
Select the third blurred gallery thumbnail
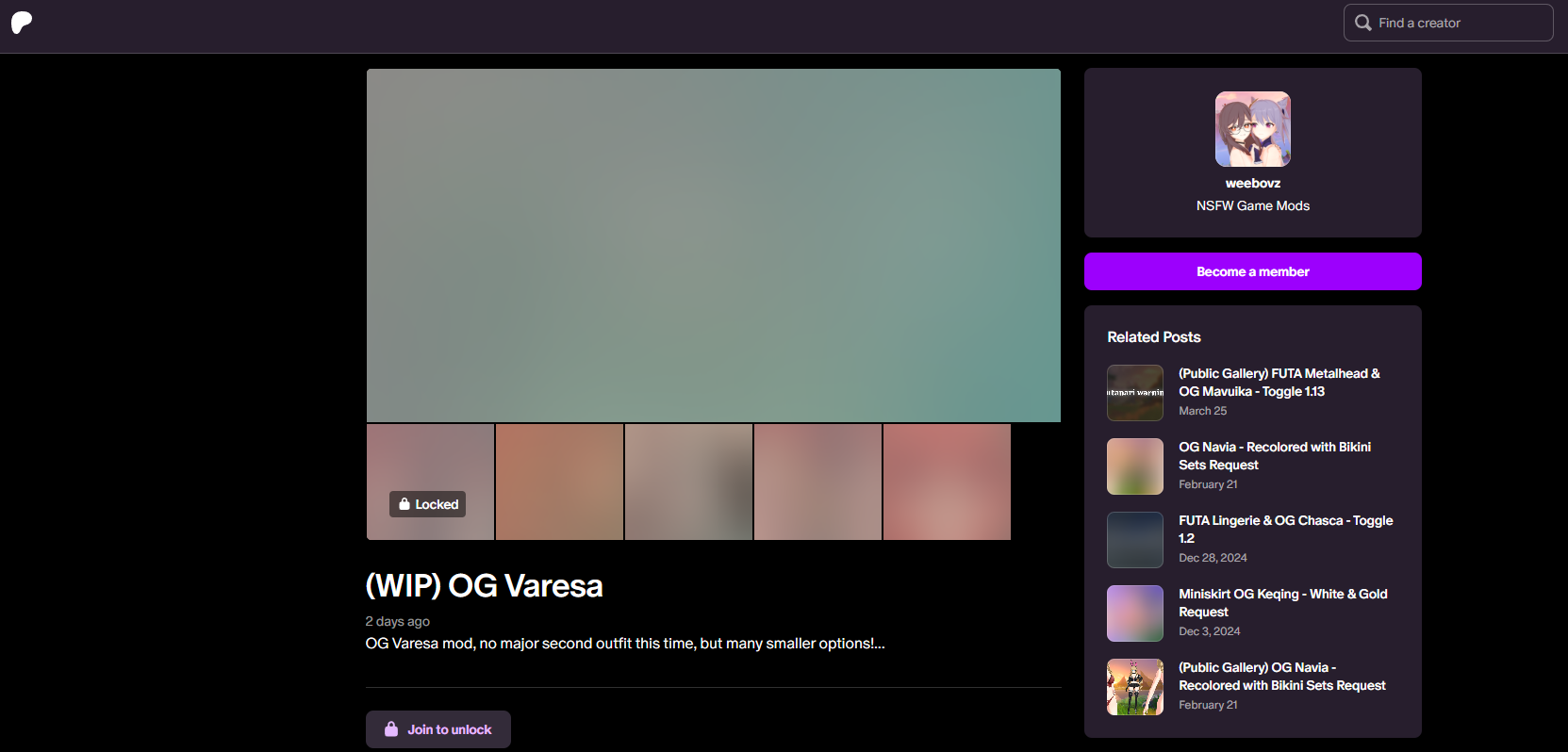[688, 482]
